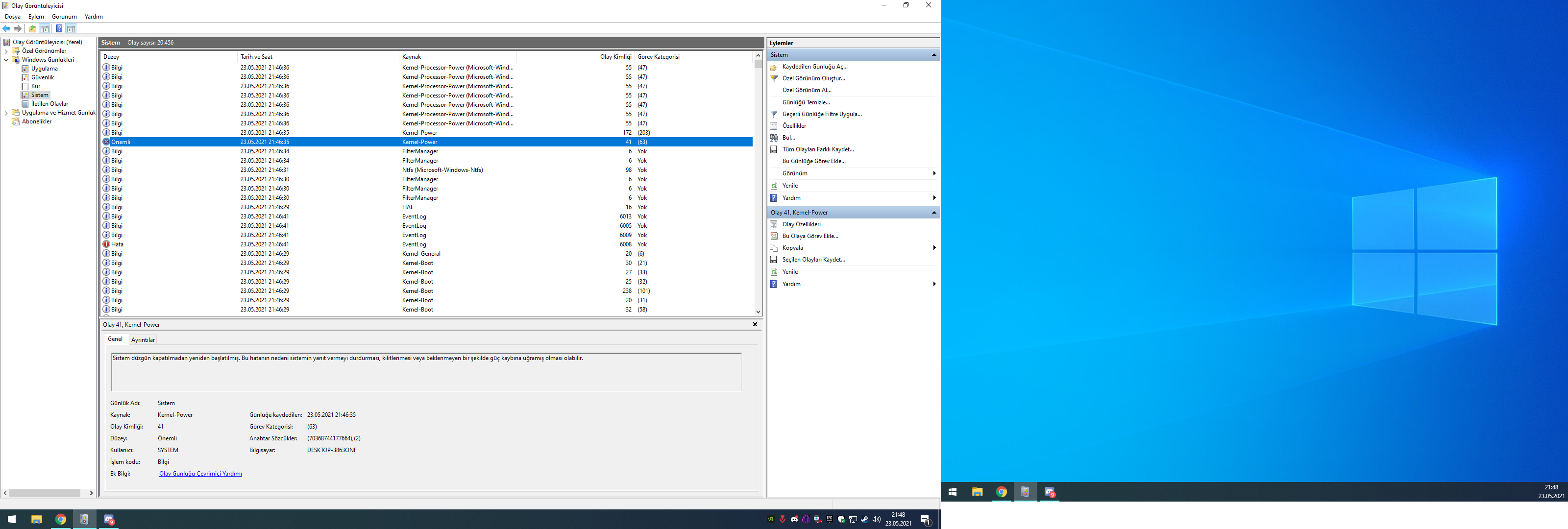This screenshot has height=529, width=1568.
Task: Open the Görünüm menu in menu bar
Action: tap(65, 17)
